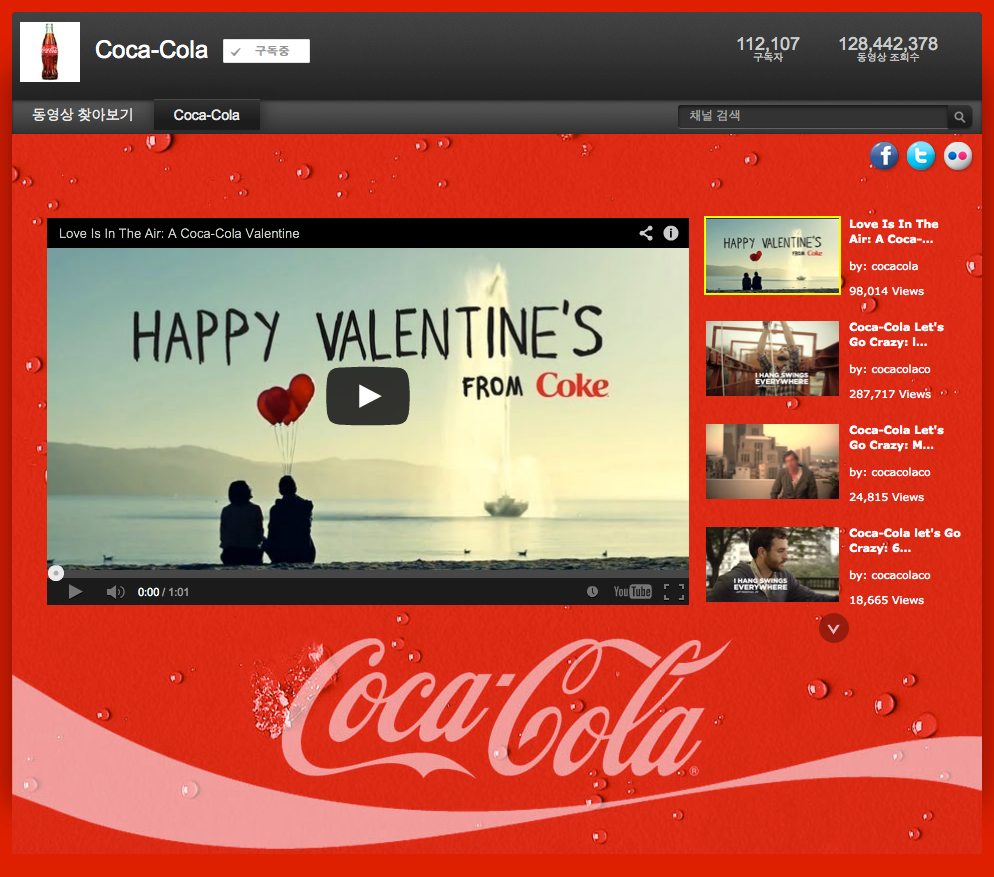Open the share options in the video player
994x877 pixels.
645,233
